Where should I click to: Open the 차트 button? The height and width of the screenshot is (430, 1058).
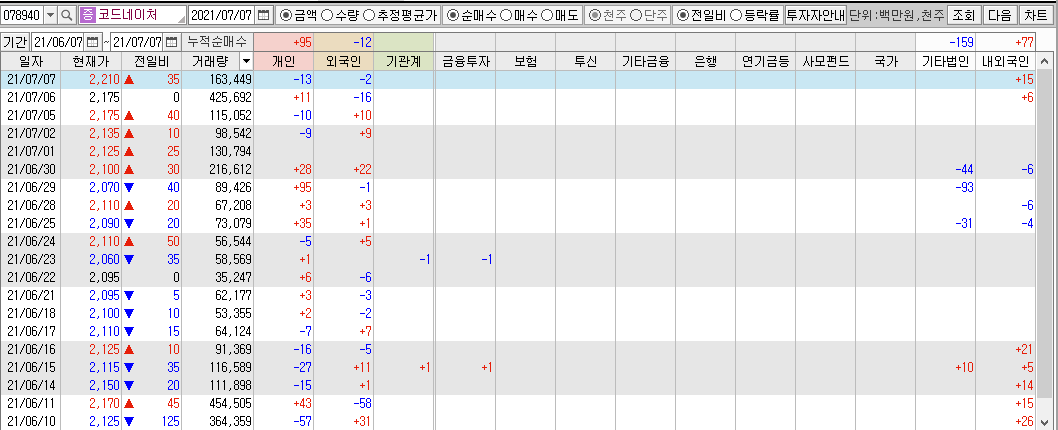tap(1035, 15)
